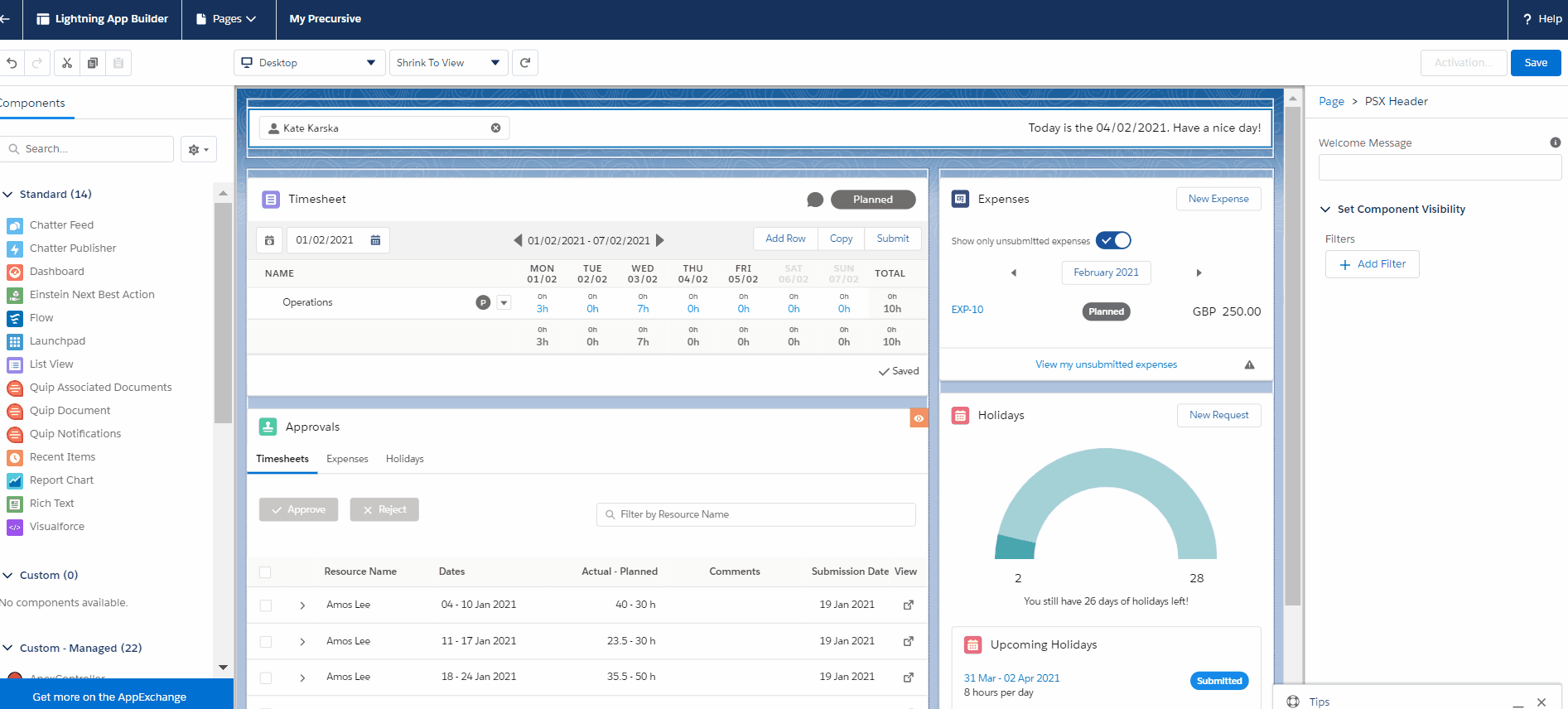This screenshot has height=709, width=1568.
Task: Open the timesheet comment bubble icon
Action: click(815, 200)
